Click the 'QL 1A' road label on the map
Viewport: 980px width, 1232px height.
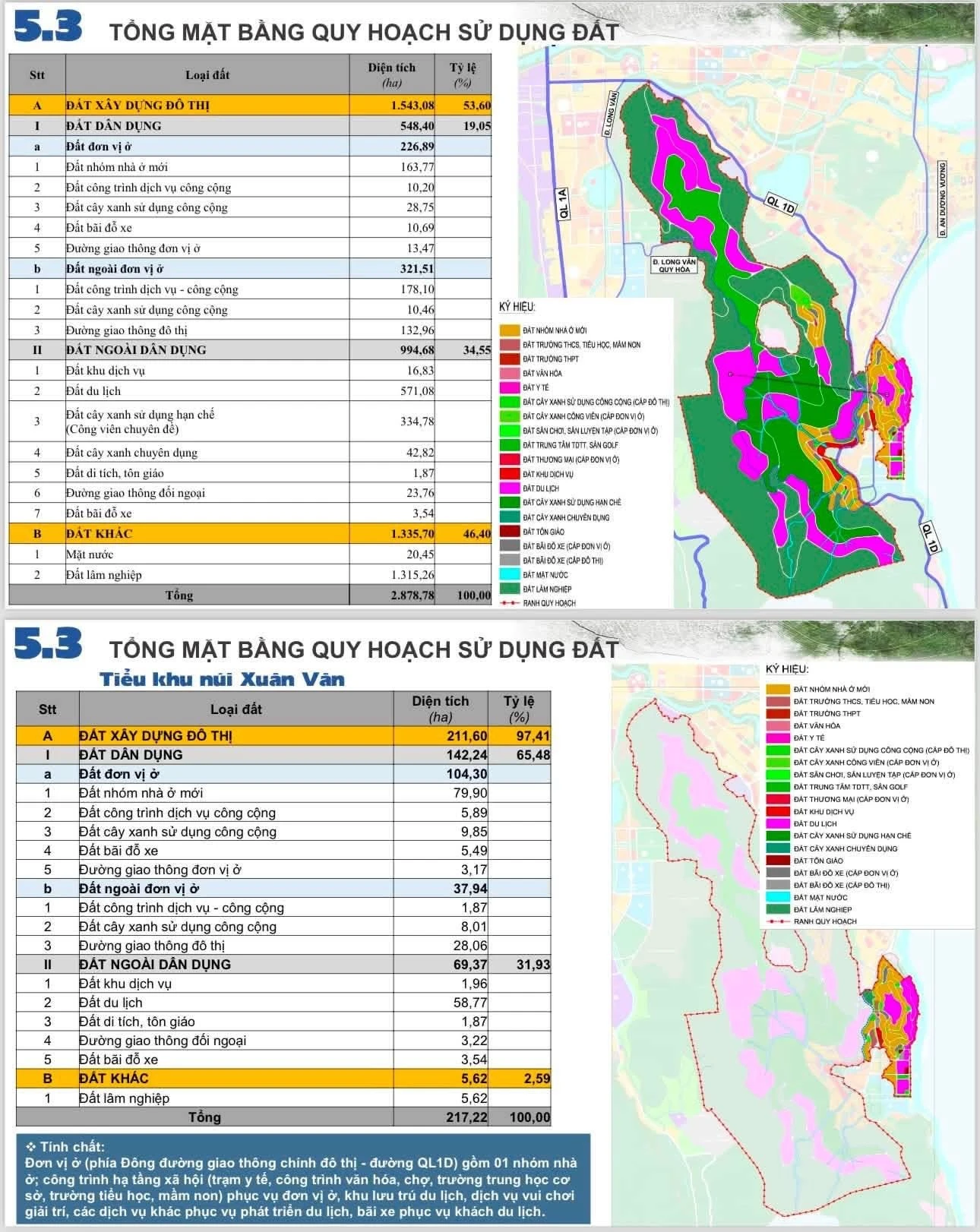[563, 204]
